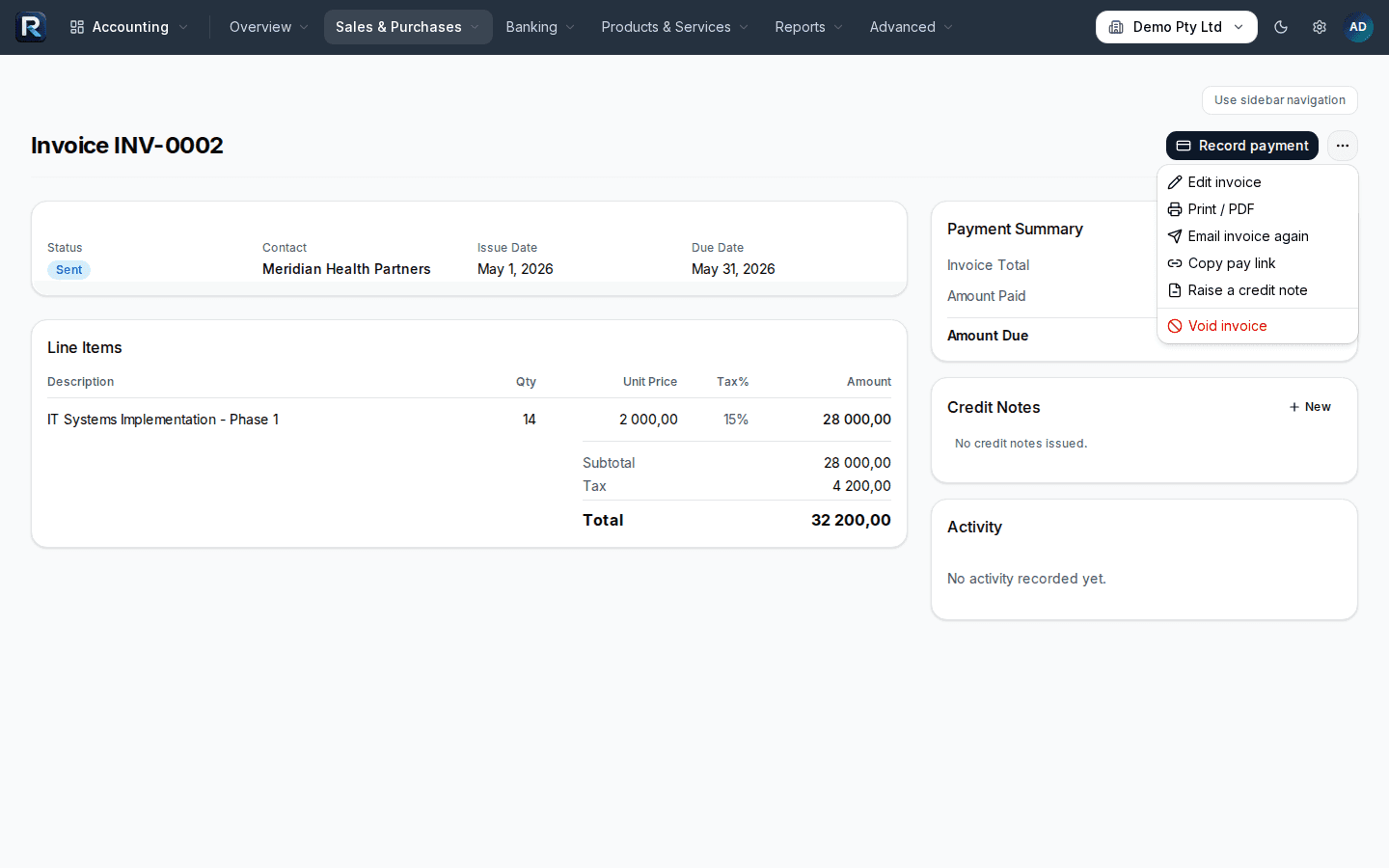Click the building icon beside Demo Pty Ltd
Viewport: 1389px width, 868px height.
1116,27
